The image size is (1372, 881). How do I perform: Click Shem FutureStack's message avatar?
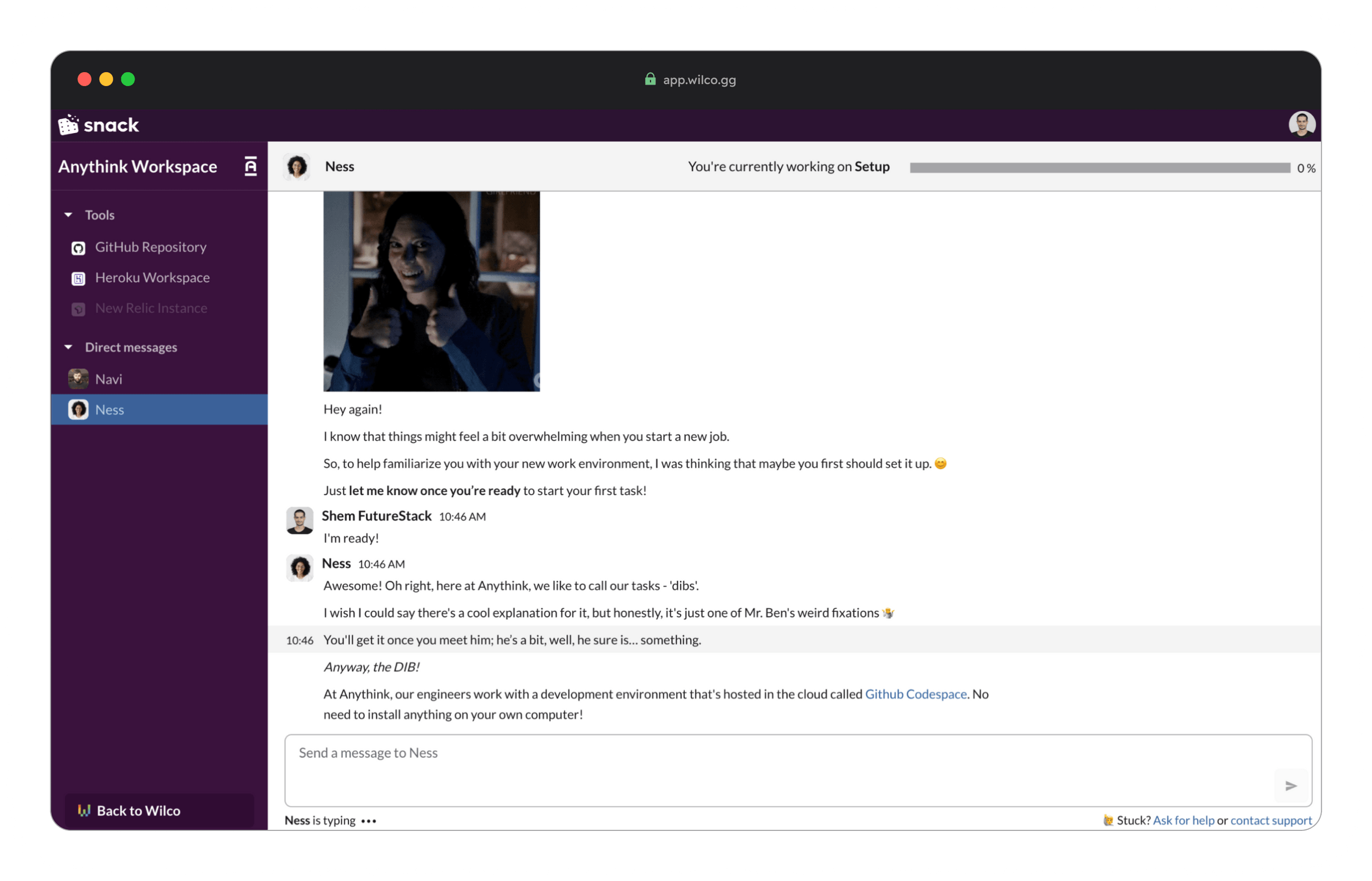click(x=299, y=521)
